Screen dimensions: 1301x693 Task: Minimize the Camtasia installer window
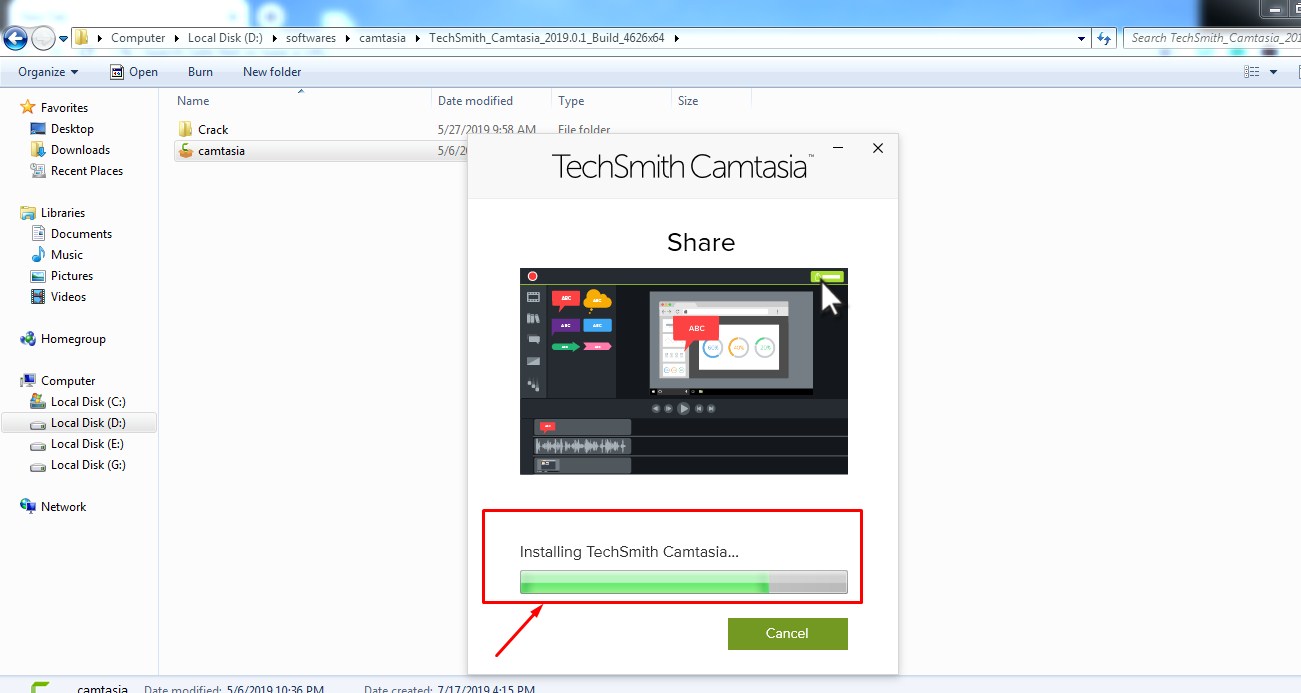click(838, 148)
